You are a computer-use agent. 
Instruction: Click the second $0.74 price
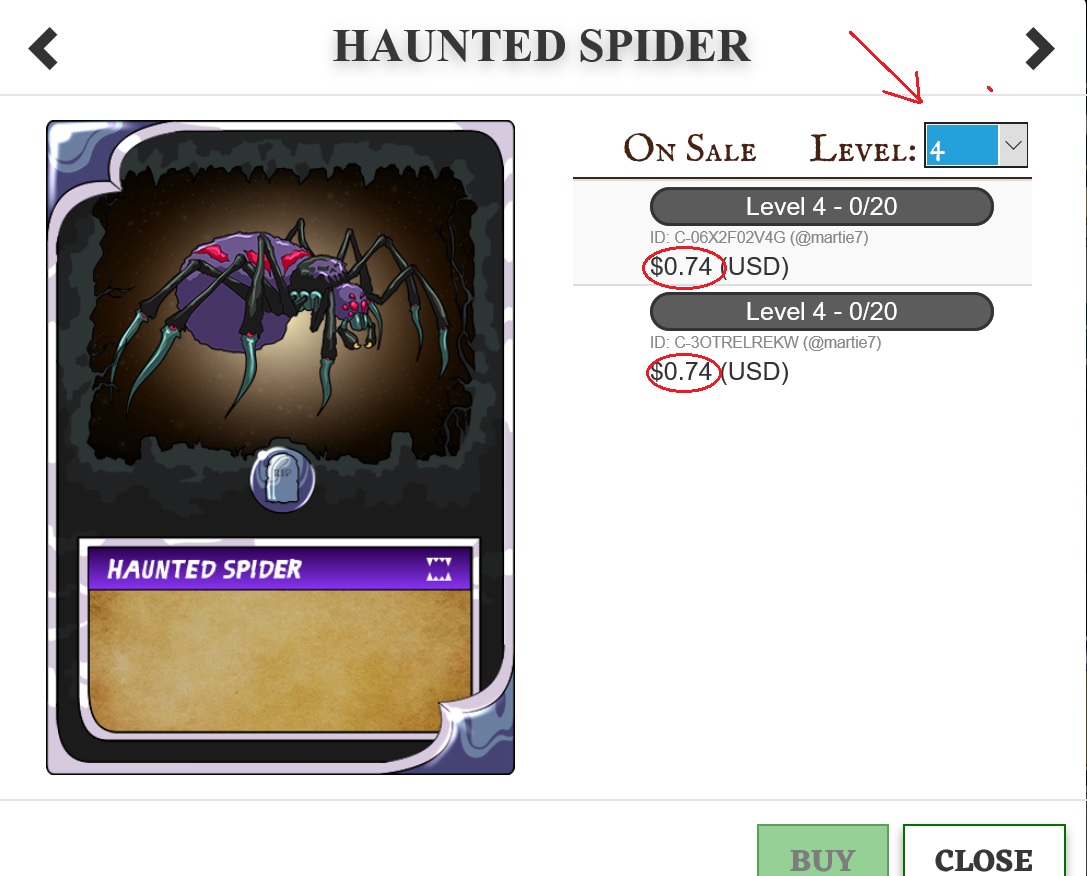click(681, 371)
